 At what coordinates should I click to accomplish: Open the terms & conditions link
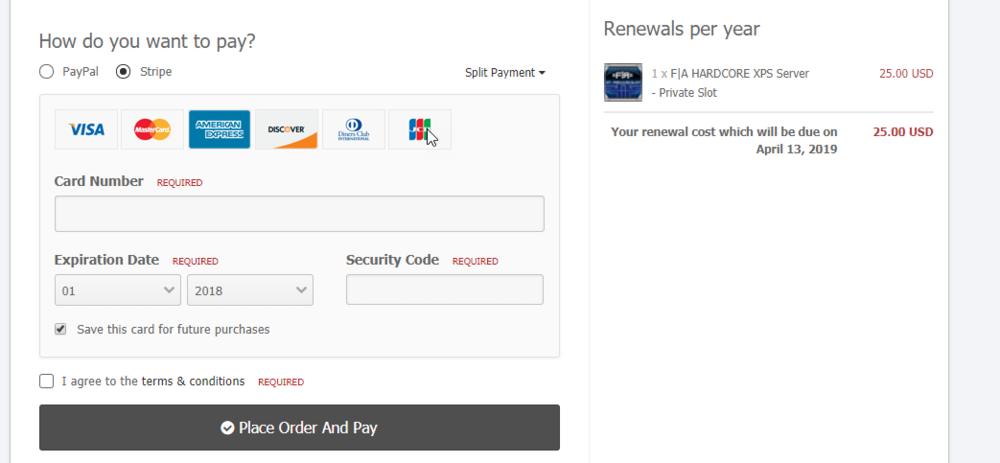click(x=193, y=381)
